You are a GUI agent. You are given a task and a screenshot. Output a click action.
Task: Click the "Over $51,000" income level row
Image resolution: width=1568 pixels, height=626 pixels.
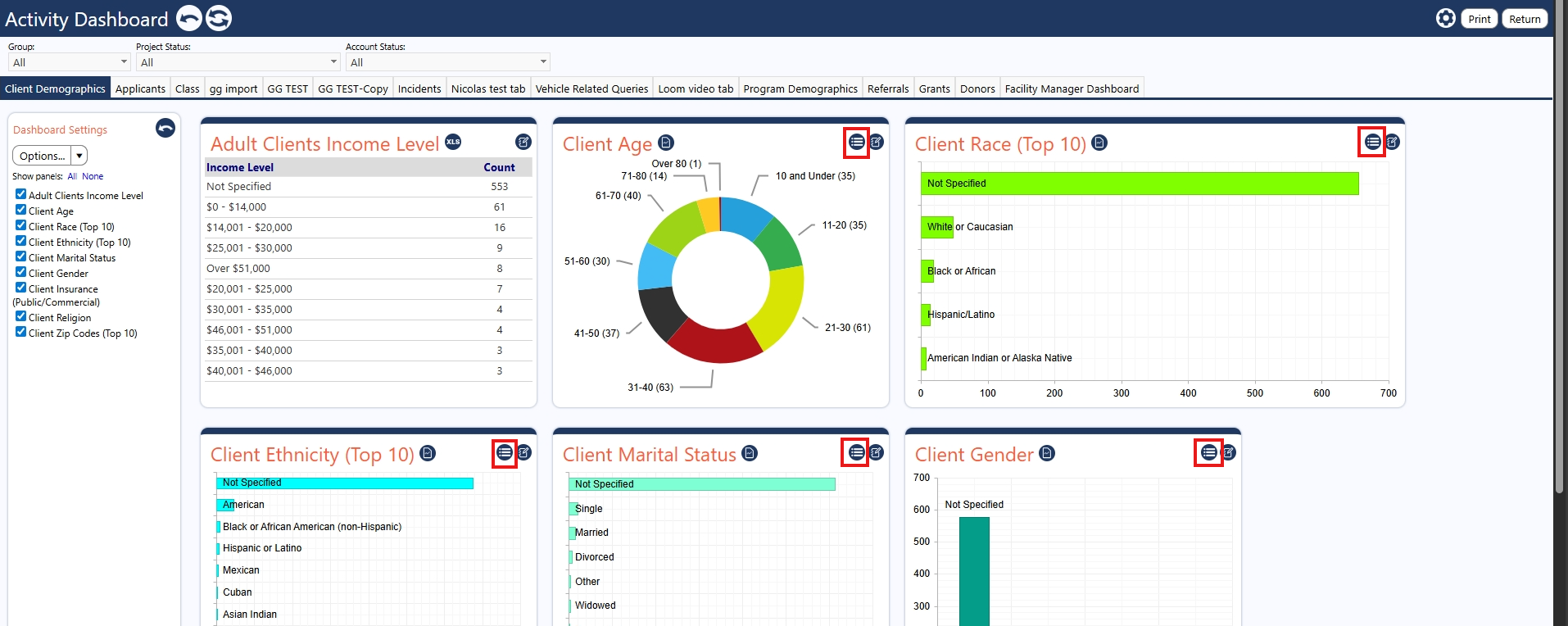pos(369,269)
